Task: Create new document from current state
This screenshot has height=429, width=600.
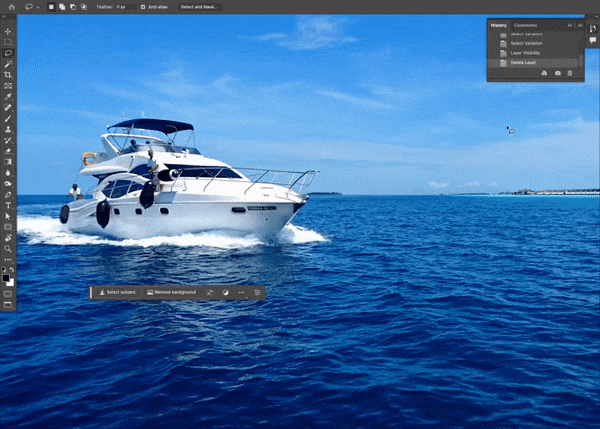Action: (544, 73)
